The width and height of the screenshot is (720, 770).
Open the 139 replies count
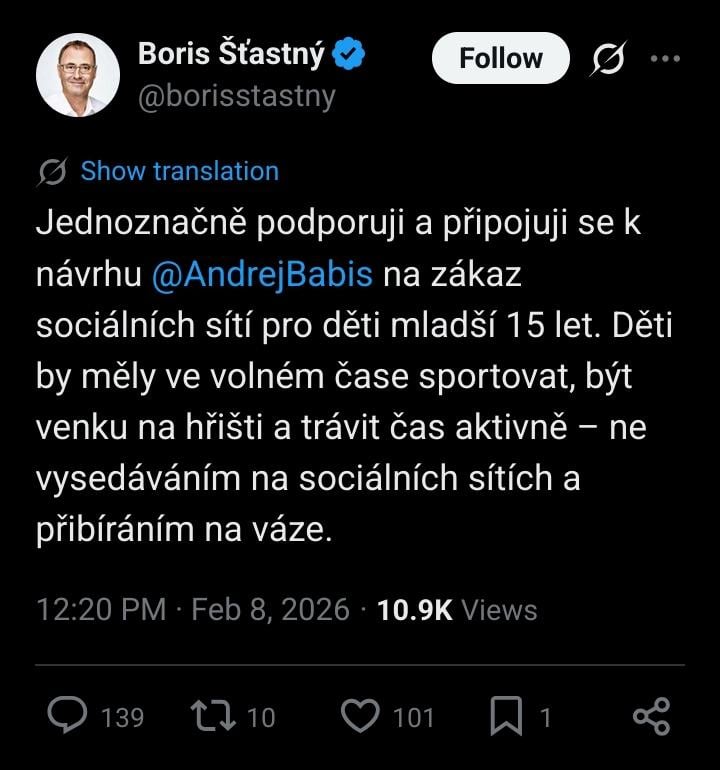click(122, 717)
